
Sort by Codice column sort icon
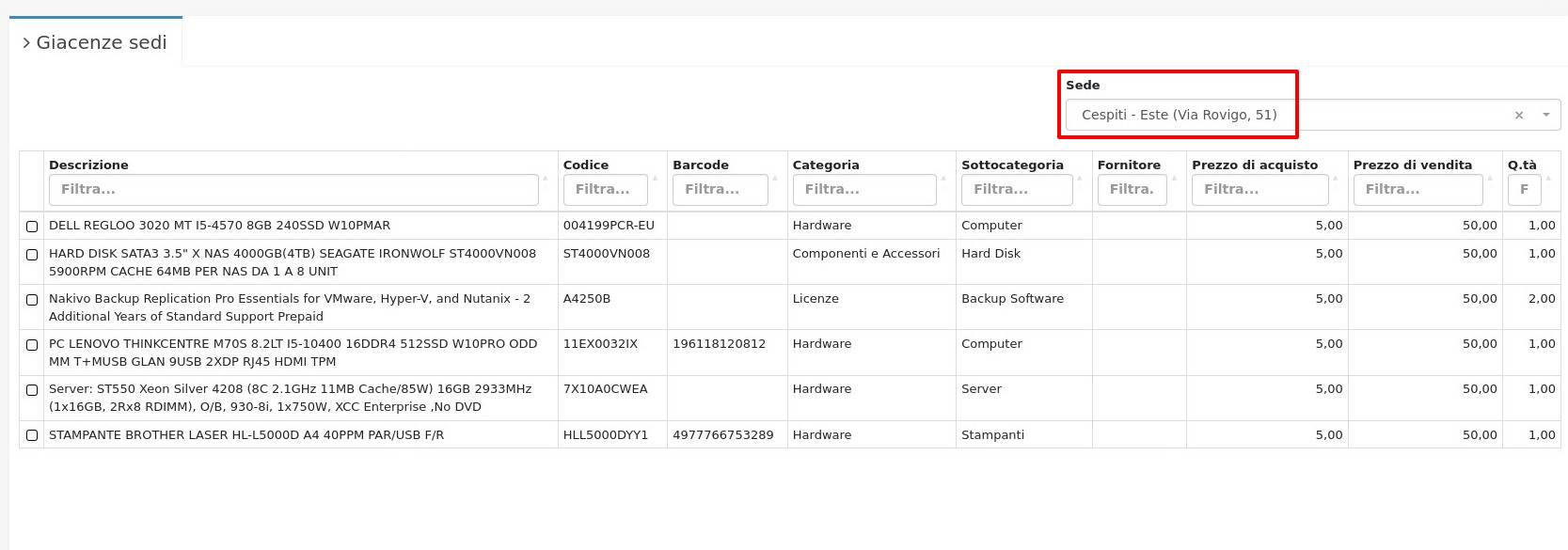pyautogui.click(x=655, y=178)
